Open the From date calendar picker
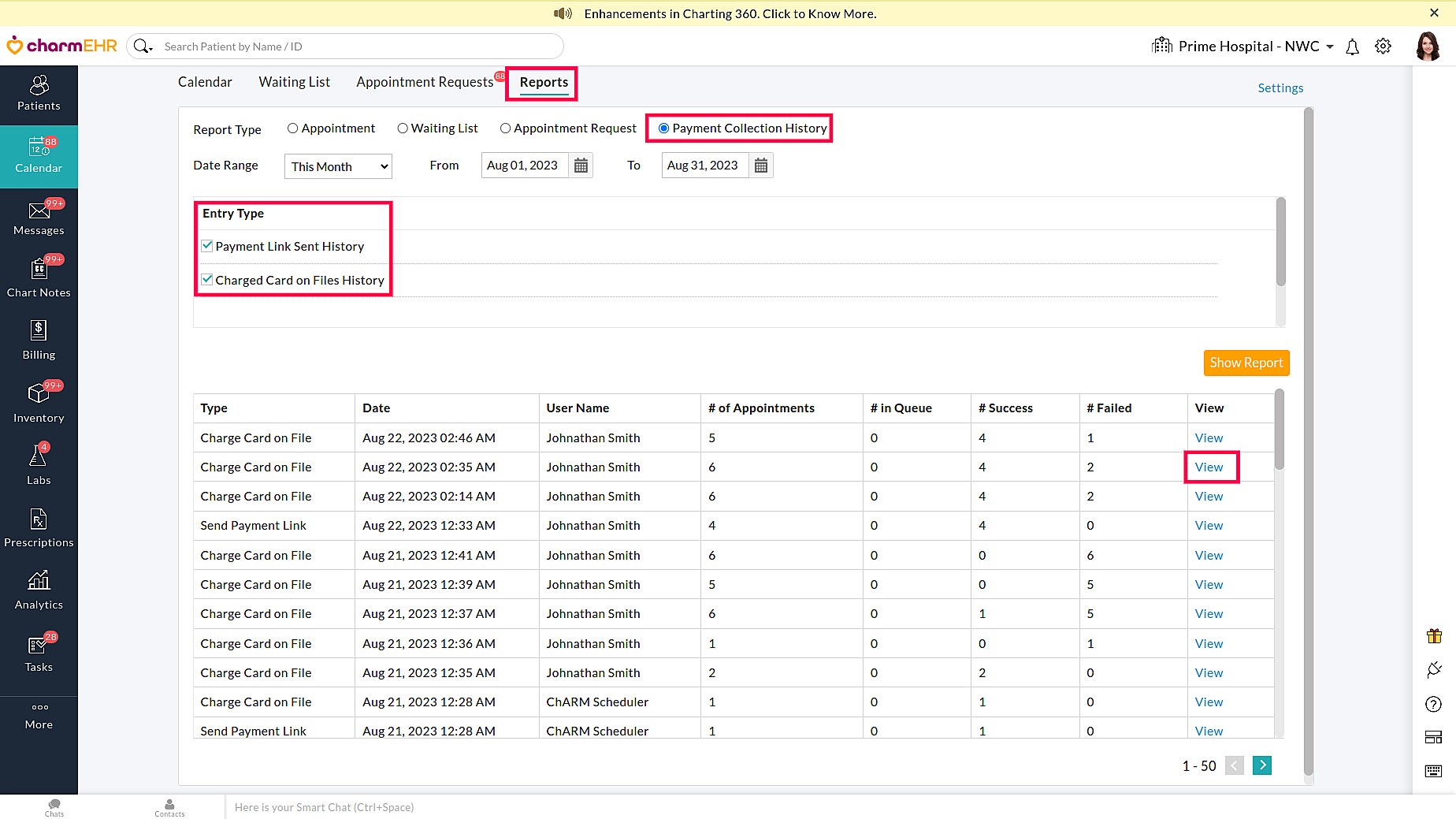This screenshot has width=1456, height=819. (581, 165)
